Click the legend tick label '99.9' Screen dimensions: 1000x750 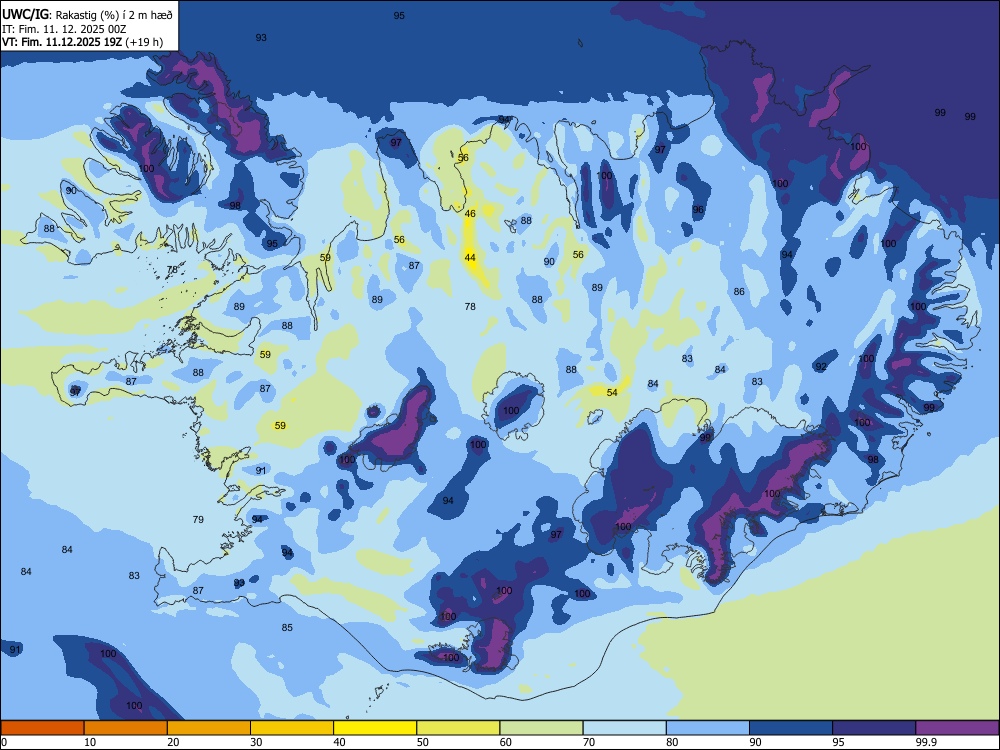[x=926, y=742]
